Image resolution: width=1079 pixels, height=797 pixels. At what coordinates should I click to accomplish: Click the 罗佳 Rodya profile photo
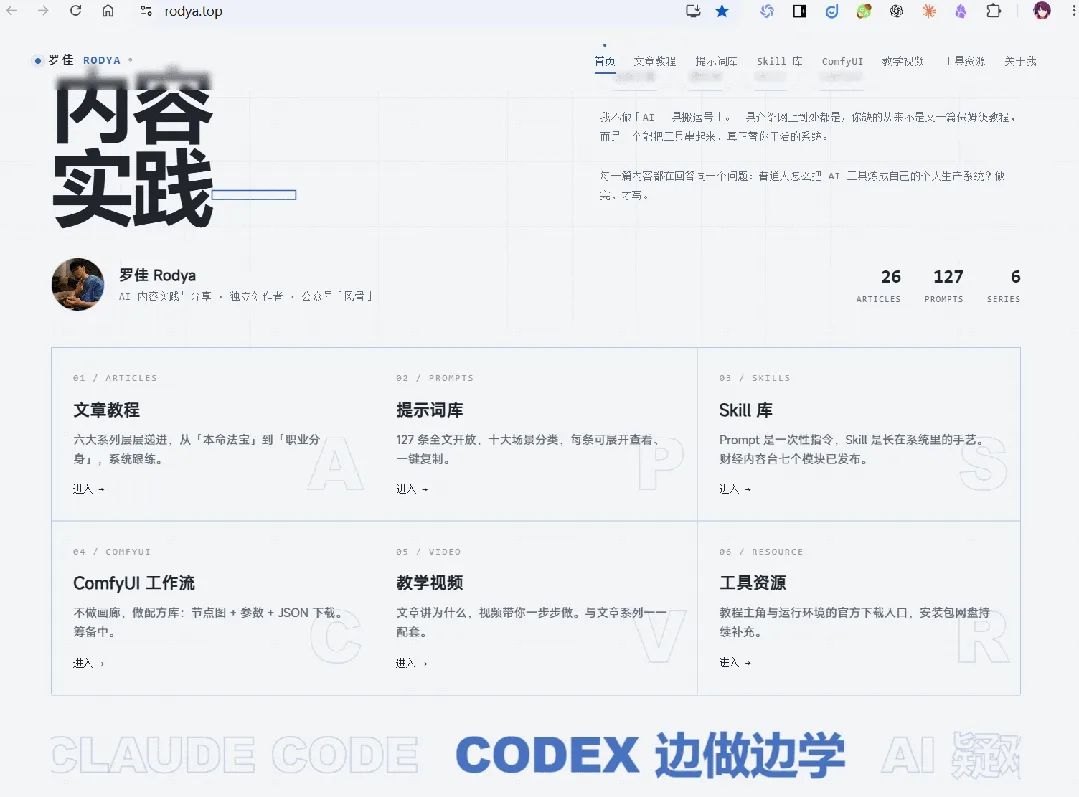(78, 284)
